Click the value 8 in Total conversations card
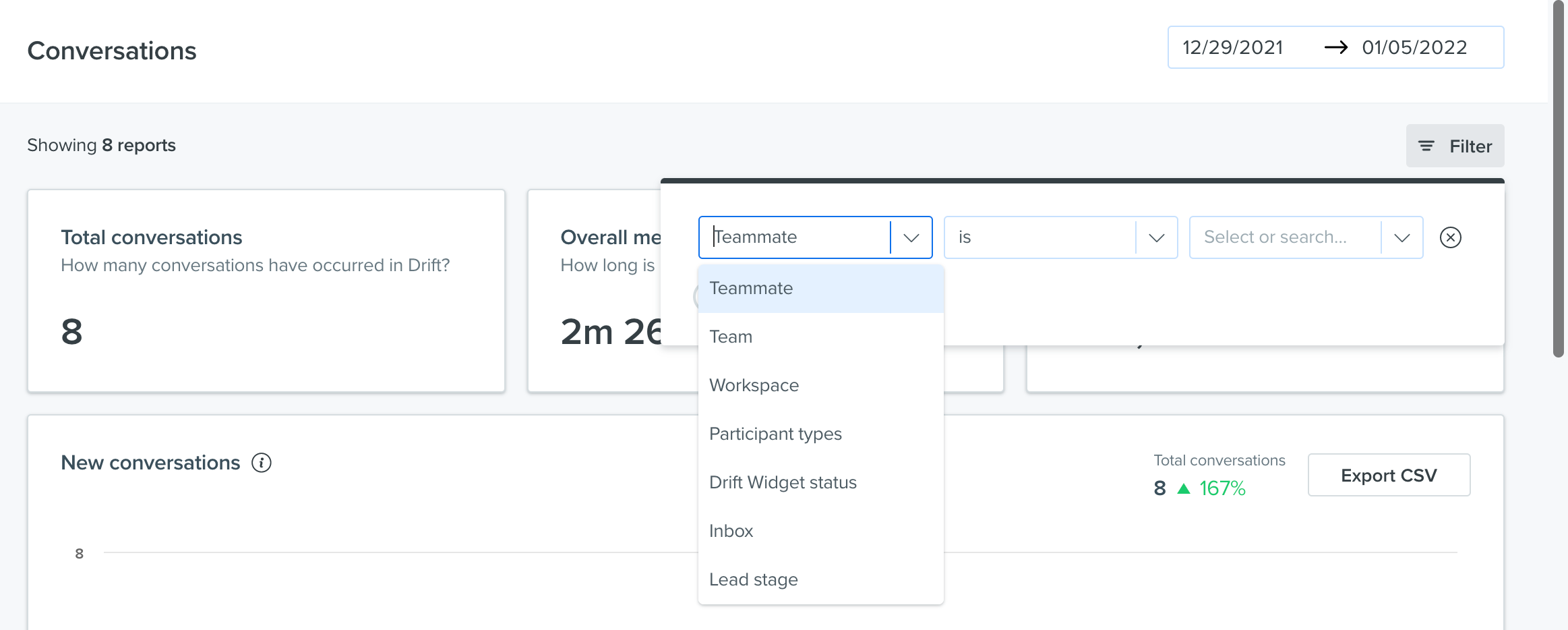Screen dimensions: 1568x630 (71, 332)
